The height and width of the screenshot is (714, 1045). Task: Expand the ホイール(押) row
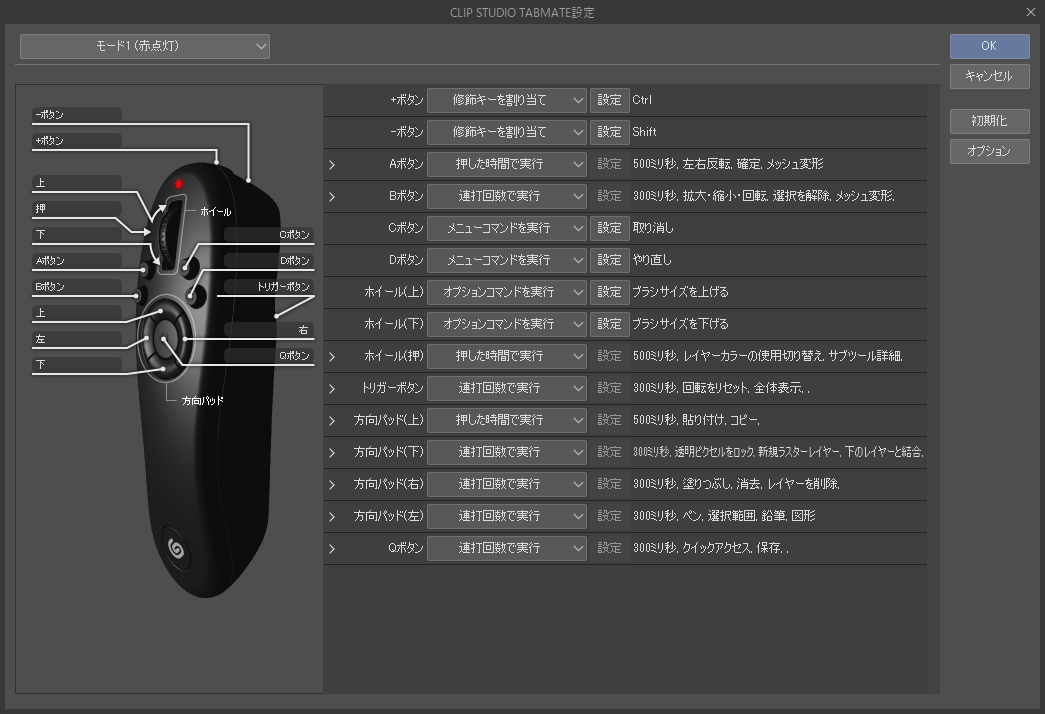pos(332,357)
